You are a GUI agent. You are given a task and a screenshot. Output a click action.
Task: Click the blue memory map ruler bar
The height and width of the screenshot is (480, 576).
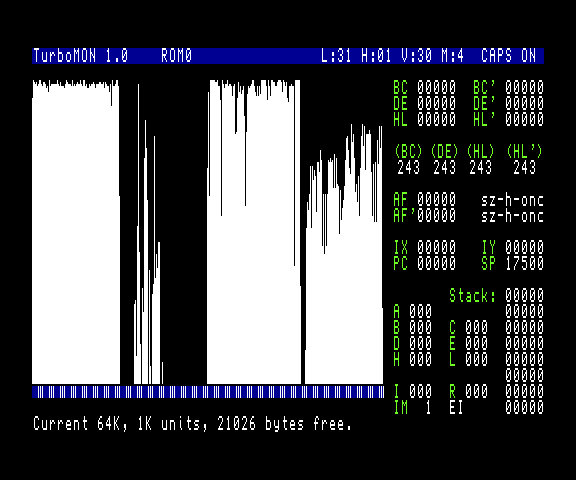pyautogui.click(x=208, y=392)
